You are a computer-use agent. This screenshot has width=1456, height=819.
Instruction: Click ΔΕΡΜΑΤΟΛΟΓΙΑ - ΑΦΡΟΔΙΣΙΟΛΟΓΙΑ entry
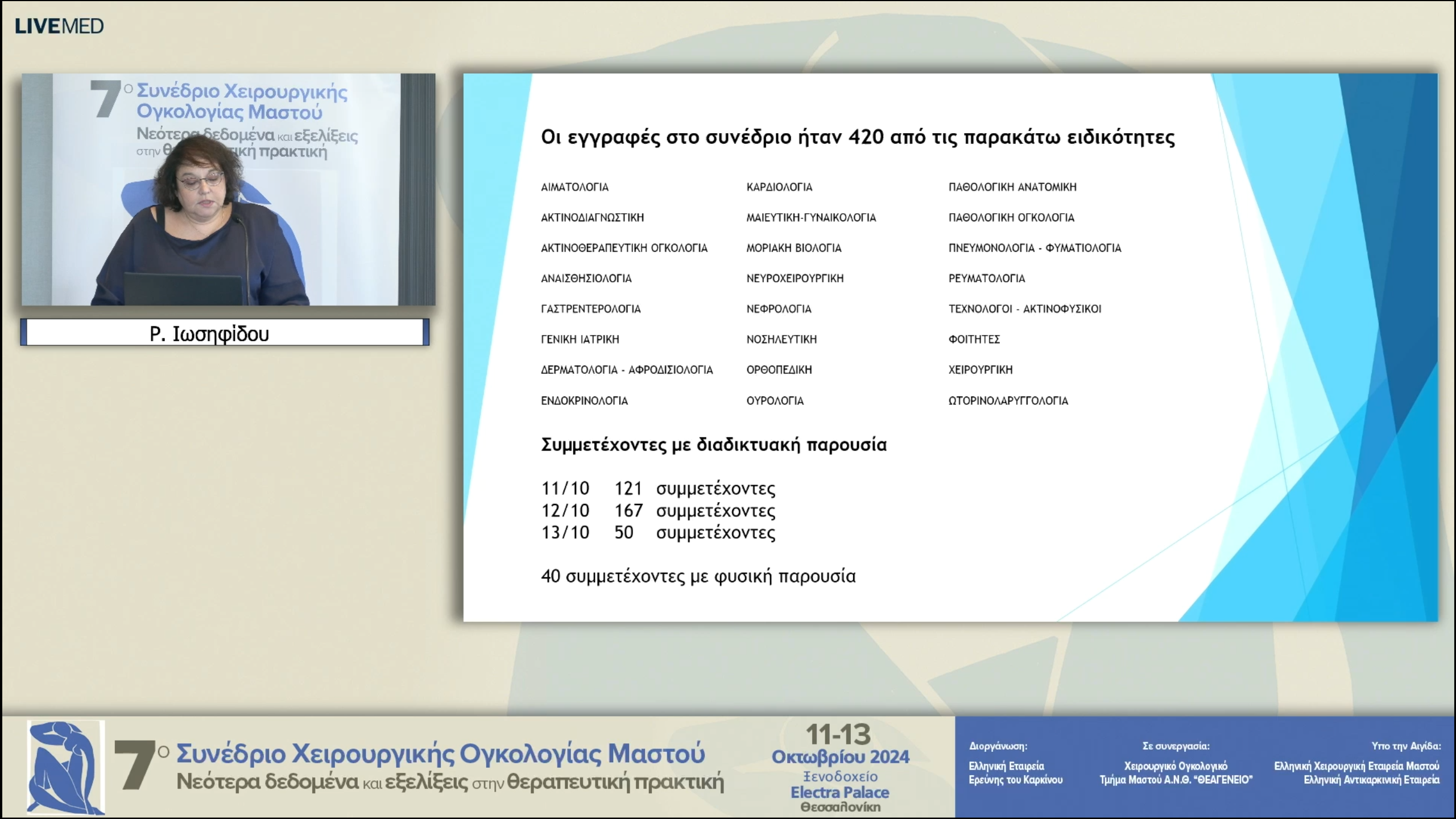(626, 370)
